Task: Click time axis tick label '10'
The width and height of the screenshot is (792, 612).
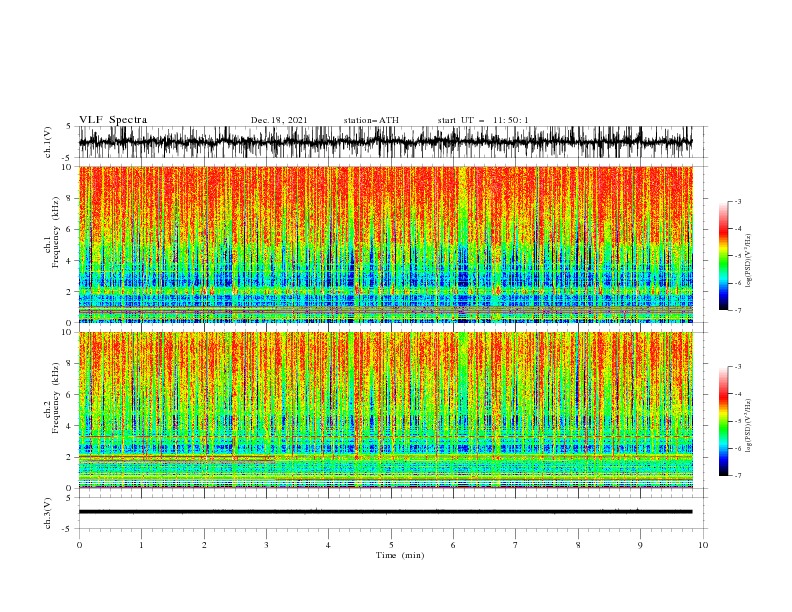Action: click(x=703, y=545)
